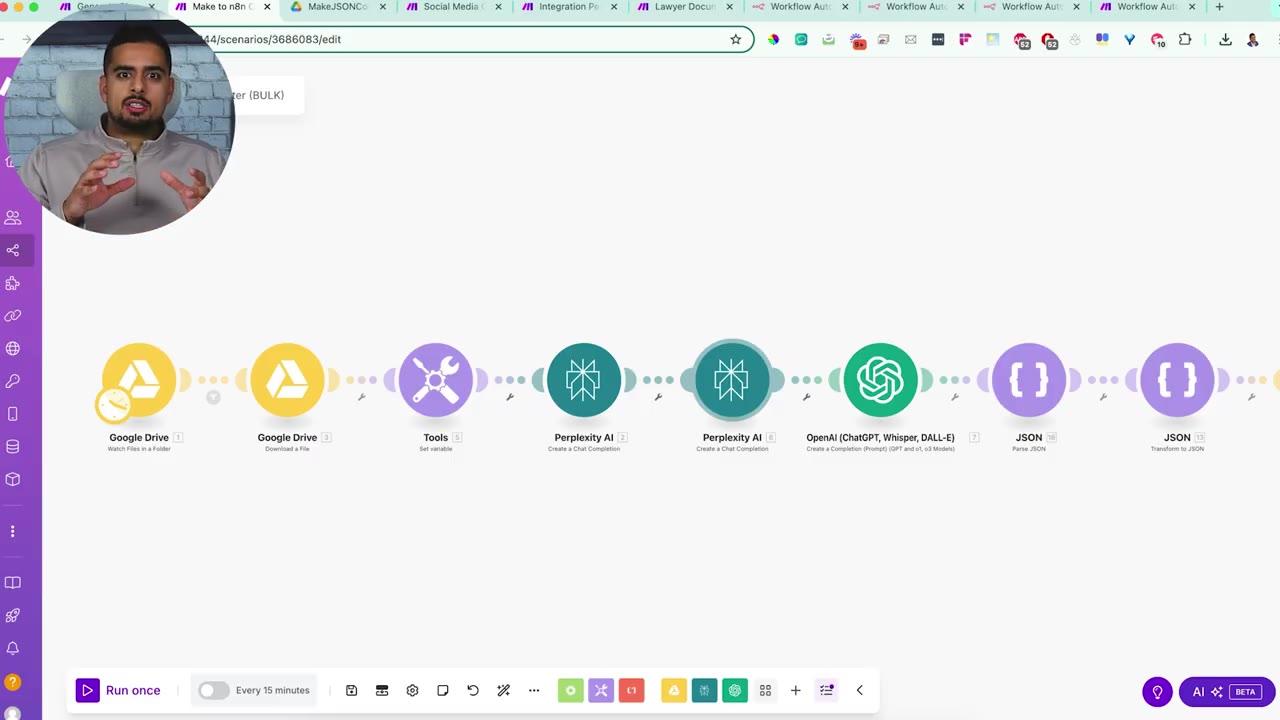Close the MakeJSONCo browser tab
The height and width of the screenshot is (720, 1280).
click(382, 7)
